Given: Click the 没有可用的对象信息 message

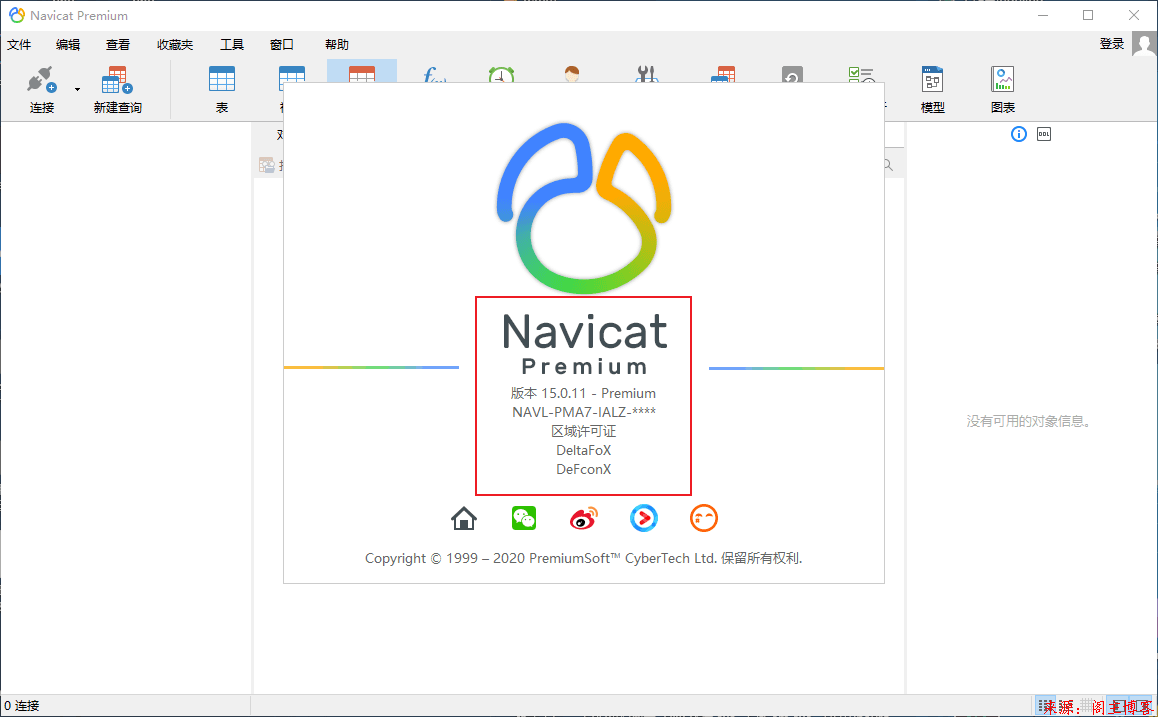Looking at the screenshot, I should pyautogui.click(x=1029, y=422).
